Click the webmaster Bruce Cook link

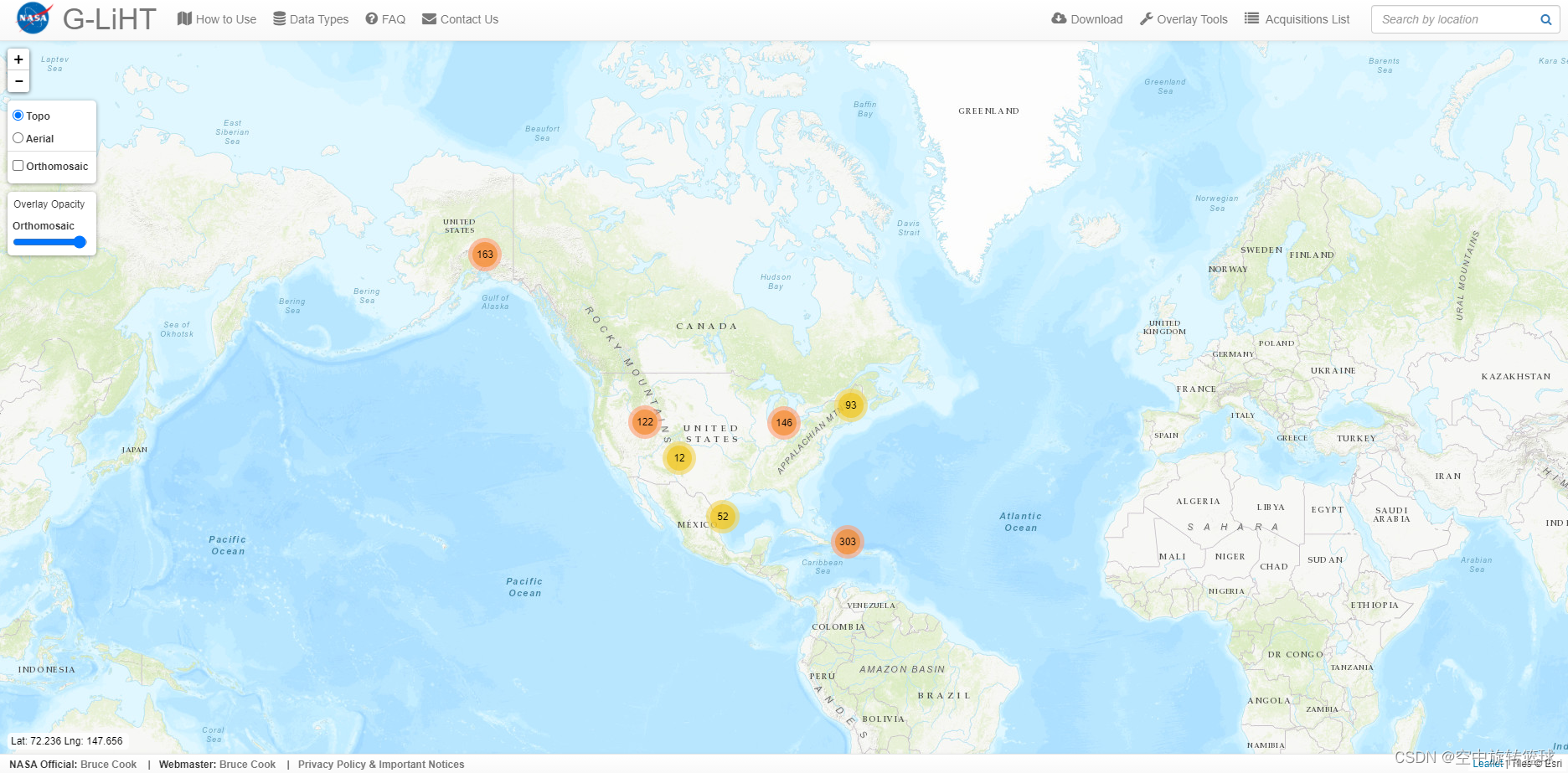point(247,764)
